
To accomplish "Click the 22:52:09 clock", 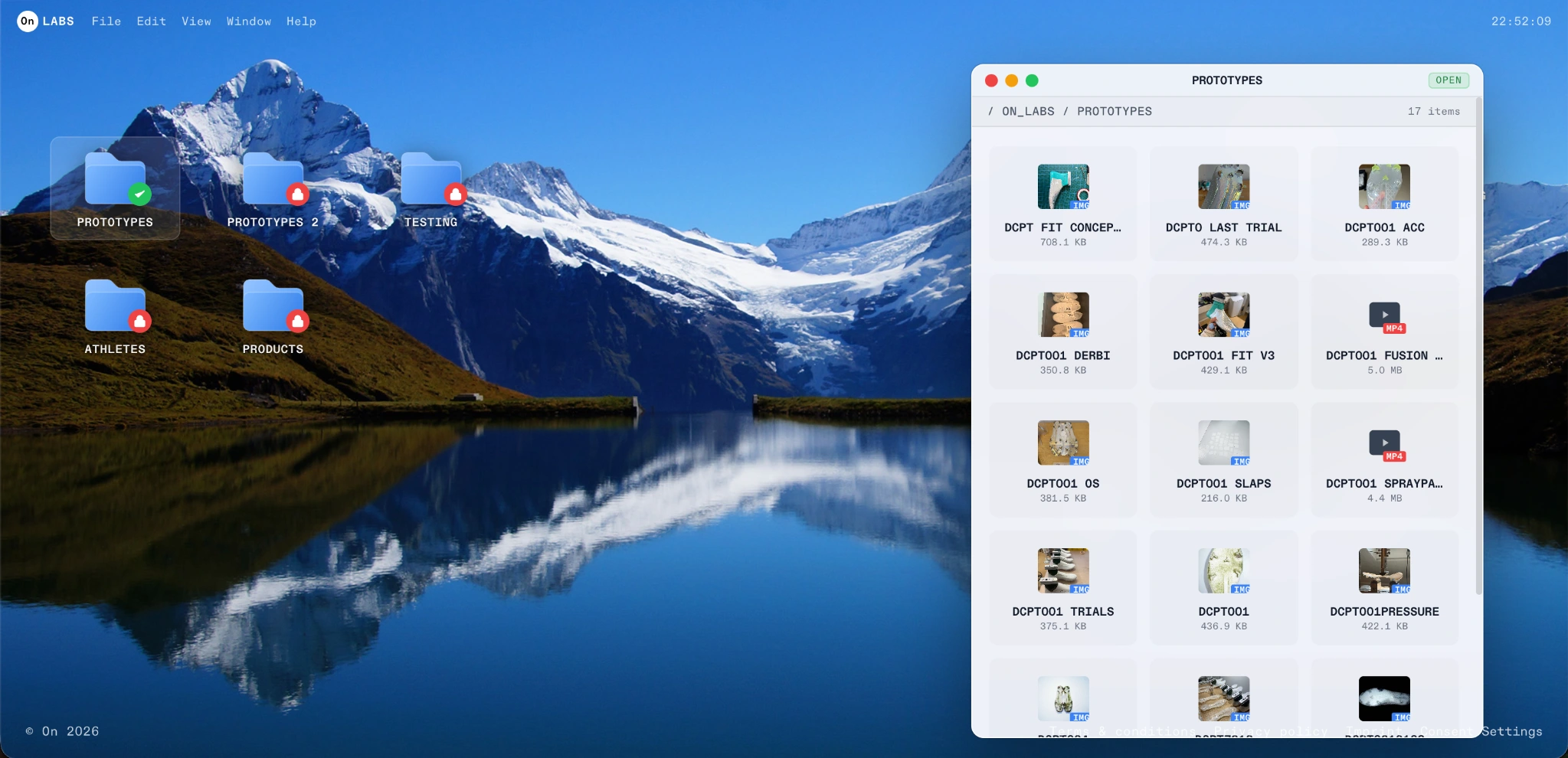I will click(x=1521, y=21).
